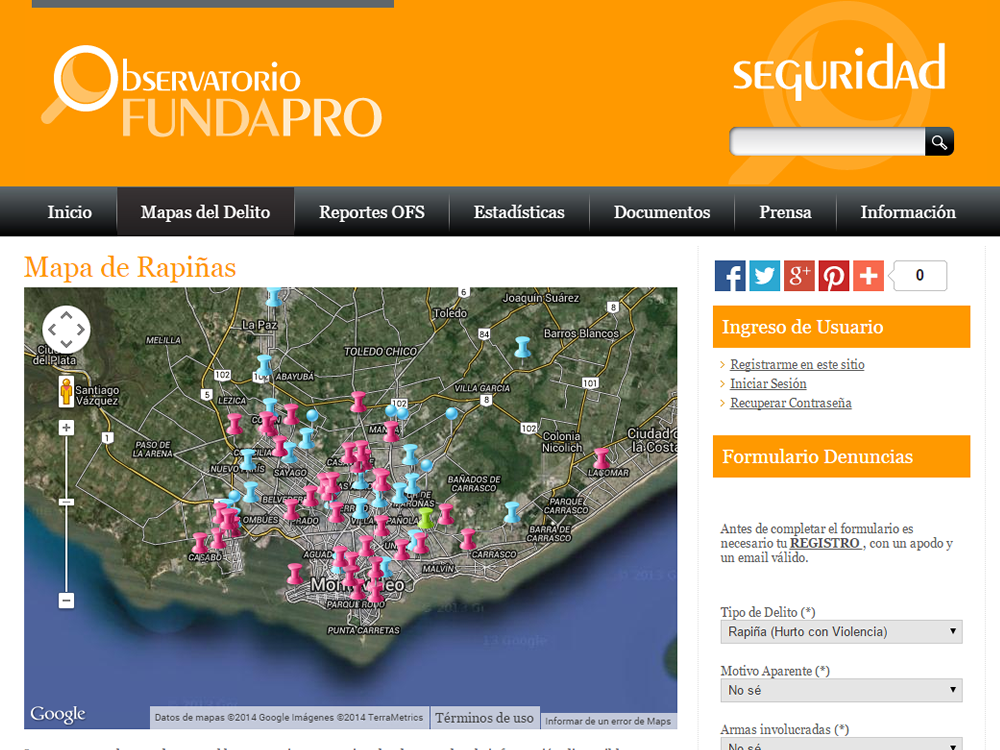1000x750 pixels.
Task: Click the green pushpin on map
Action: pyautogui.click(x=426, y=517)
